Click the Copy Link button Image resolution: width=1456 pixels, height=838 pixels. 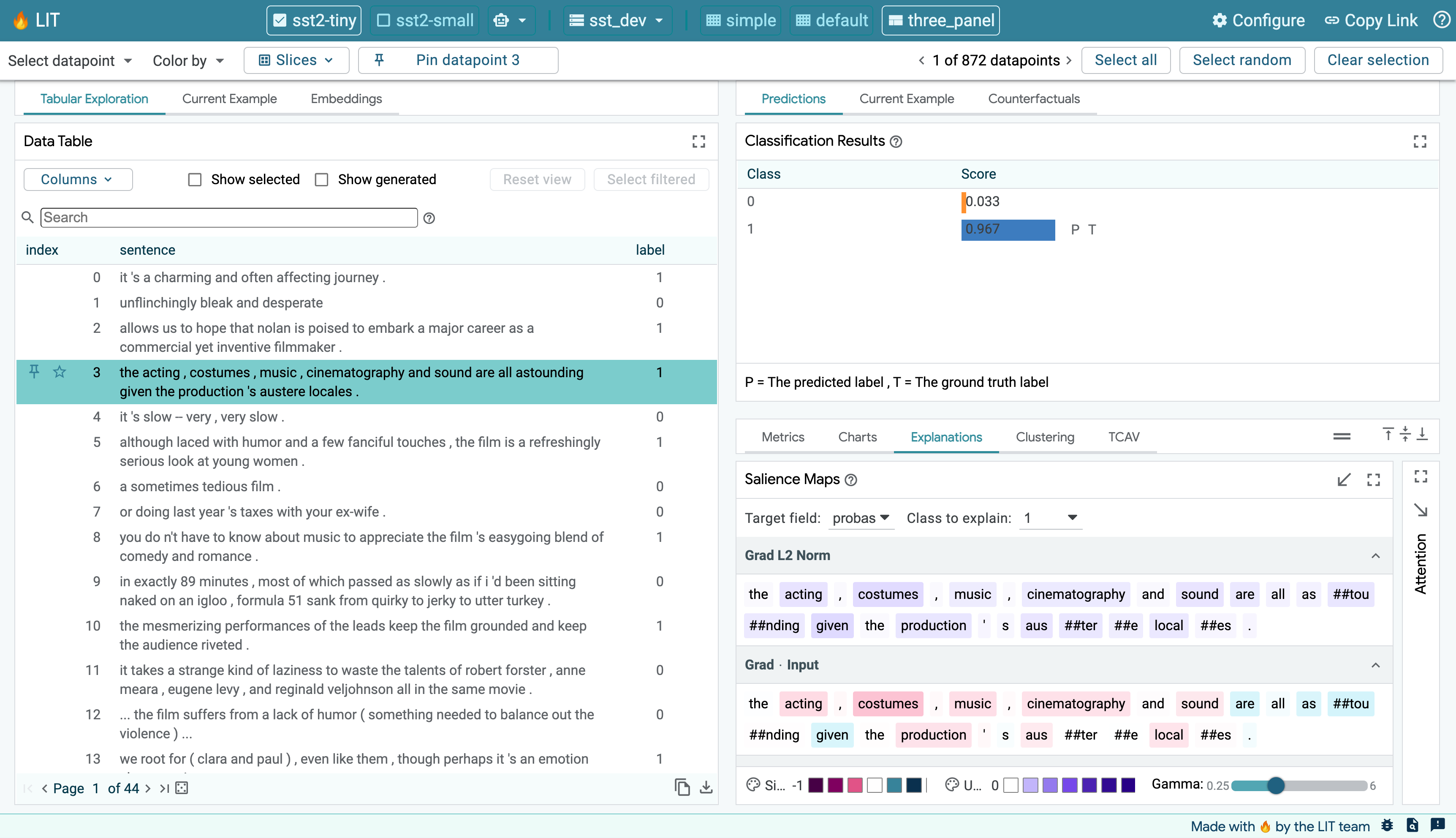coord(1371,21)
